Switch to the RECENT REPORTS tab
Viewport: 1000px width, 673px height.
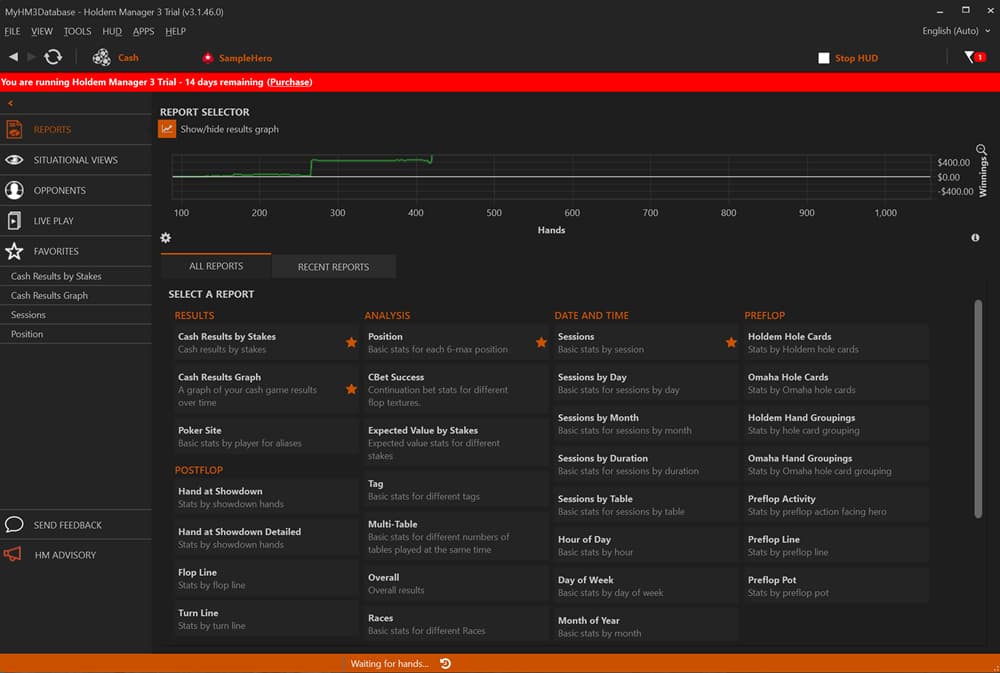coord(332,266)
